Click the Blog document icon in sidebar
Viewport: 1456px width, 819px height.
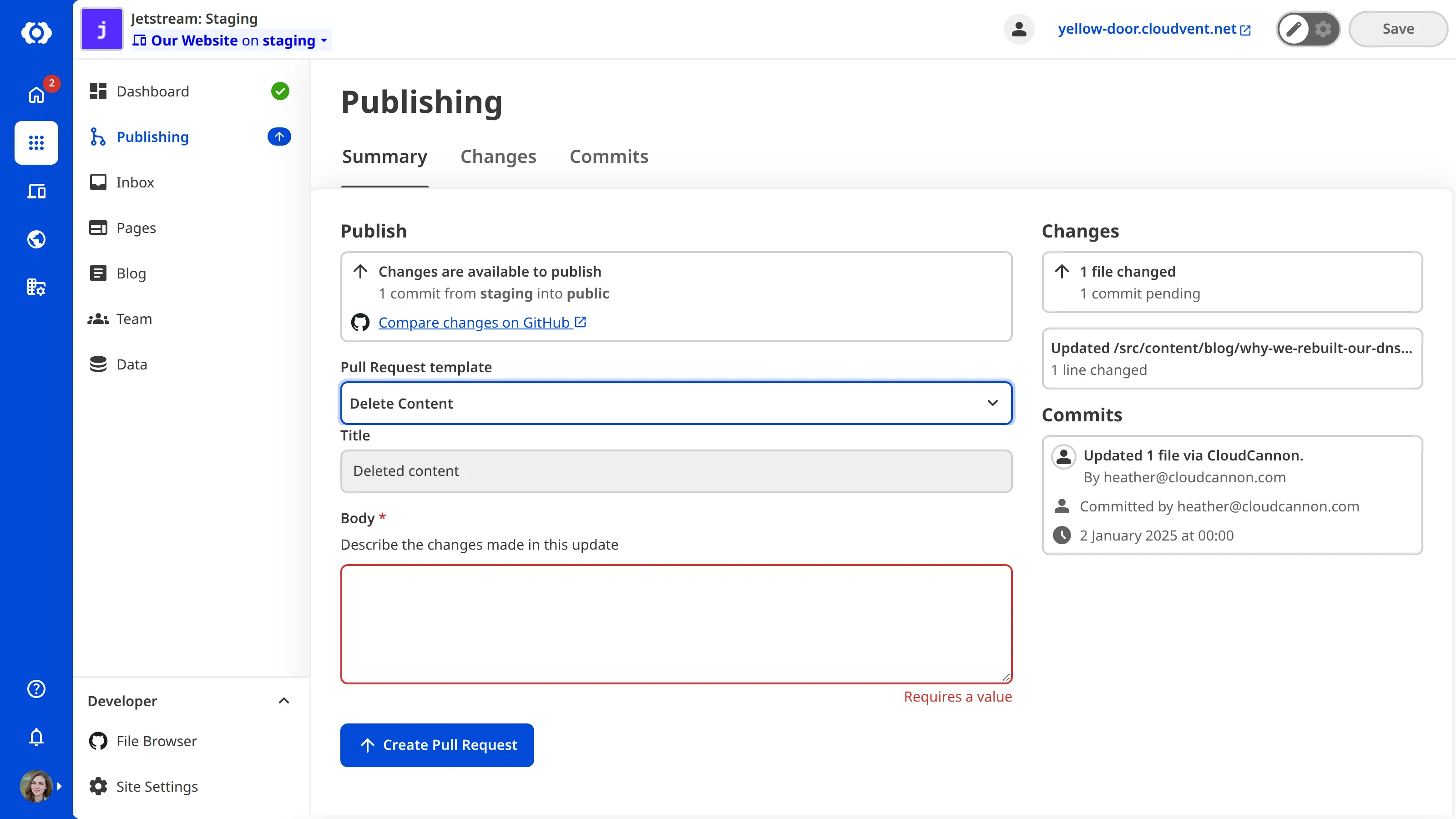tap(98, 273)
